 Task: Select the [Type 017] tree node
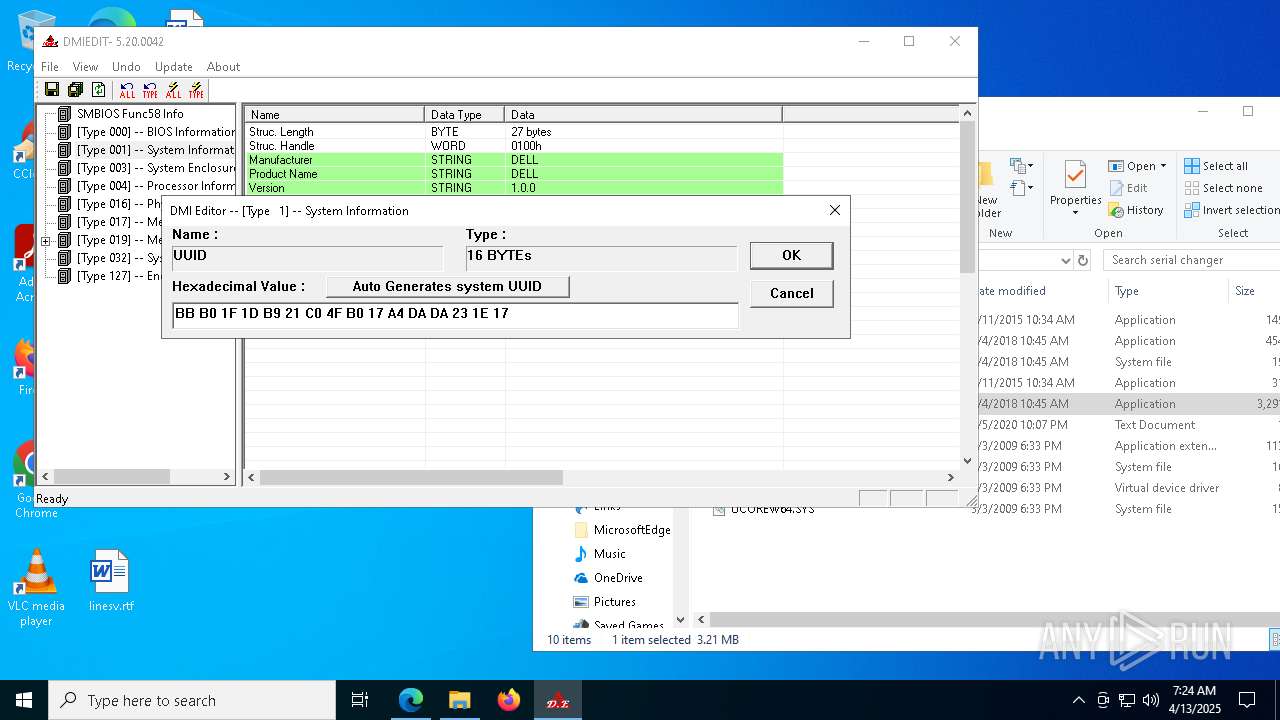point(118,222)
